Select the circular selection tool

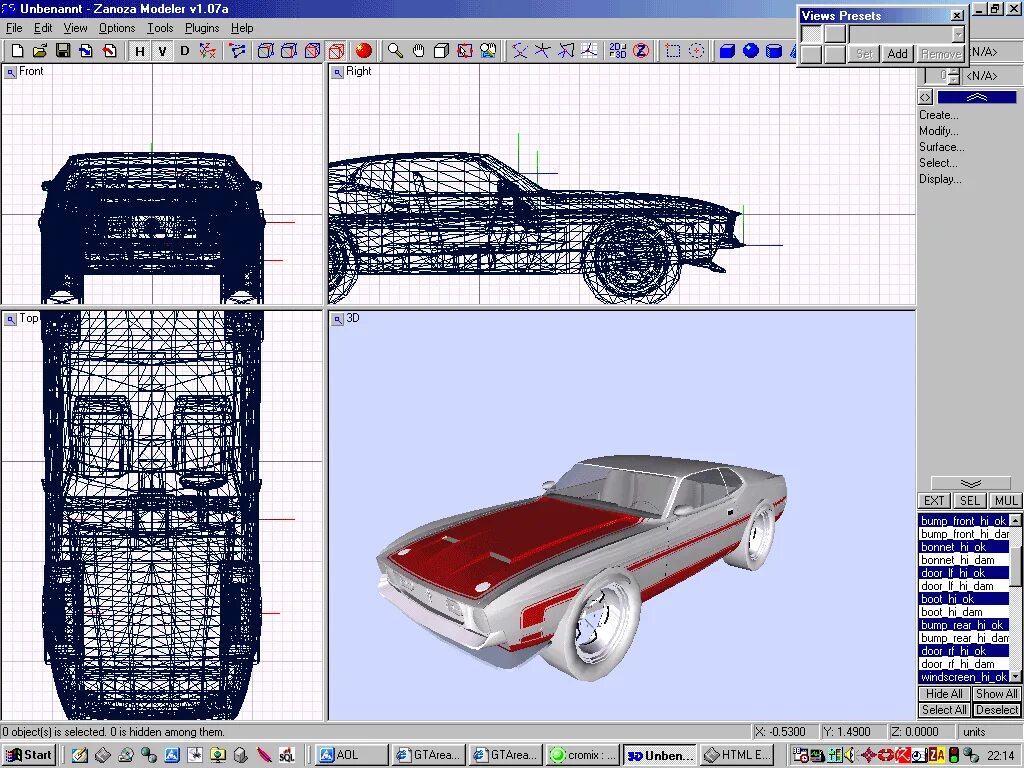(696, 51)
